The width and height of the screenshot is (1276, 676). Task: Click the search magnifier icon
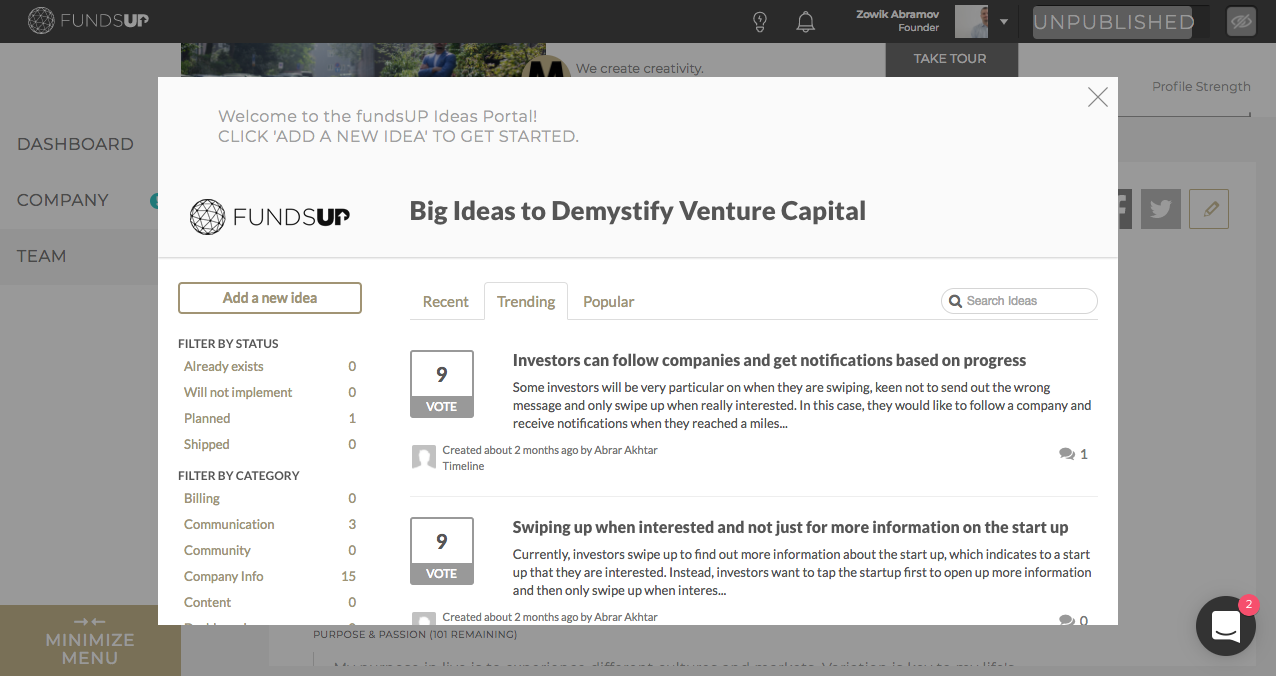click(955, 301)
